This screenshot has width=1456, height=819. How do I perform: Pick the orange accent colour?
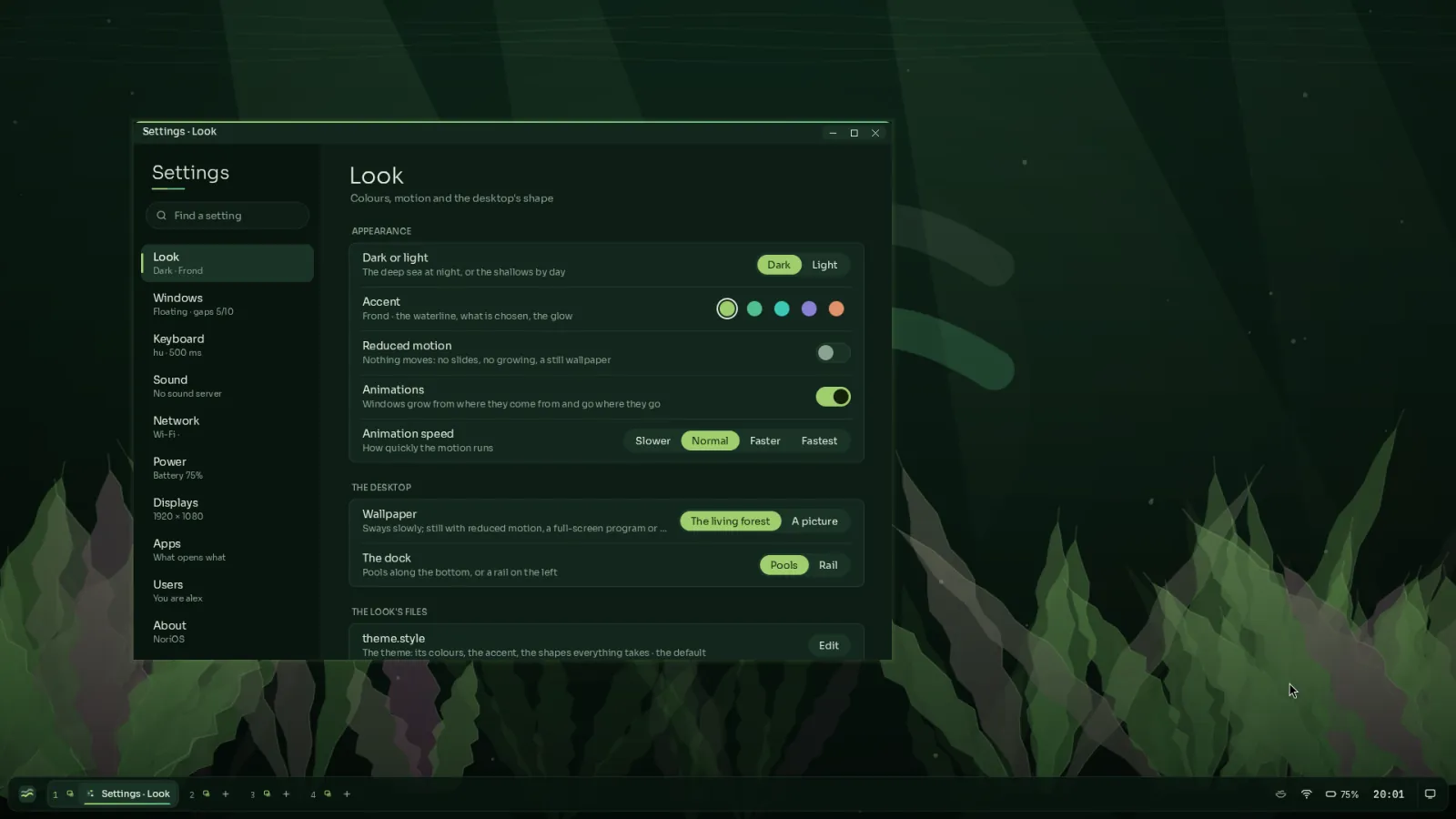point(836,309)
